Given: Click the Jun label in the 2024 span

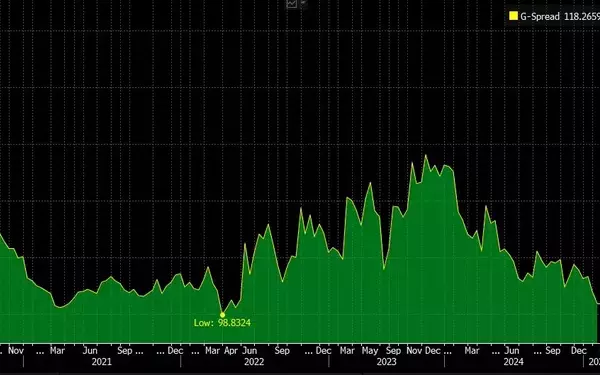Looking at the screenshot, I should (x=512, y=351).
